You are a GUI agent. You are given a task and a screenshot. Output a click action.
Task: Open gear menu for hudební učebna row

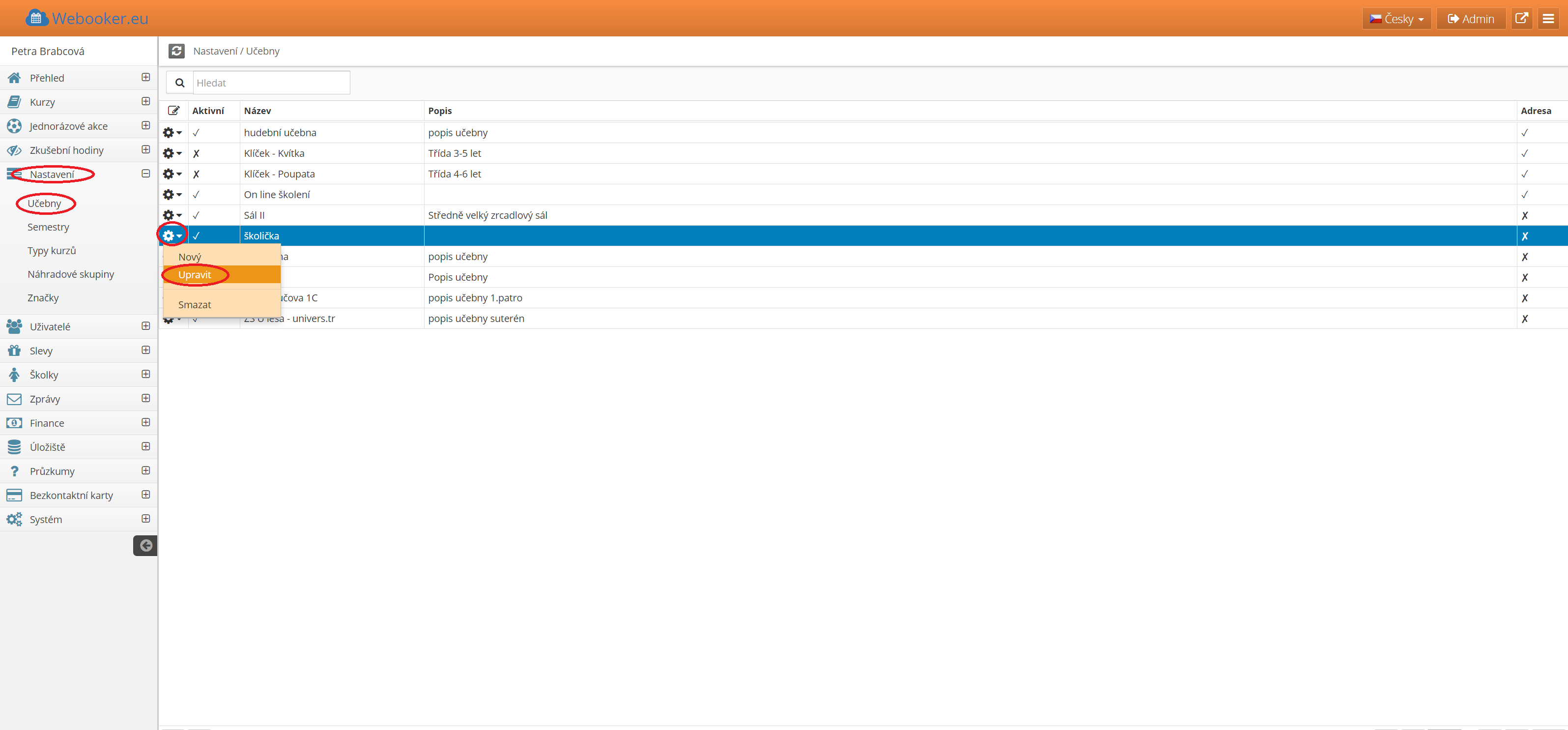point(171,133)
